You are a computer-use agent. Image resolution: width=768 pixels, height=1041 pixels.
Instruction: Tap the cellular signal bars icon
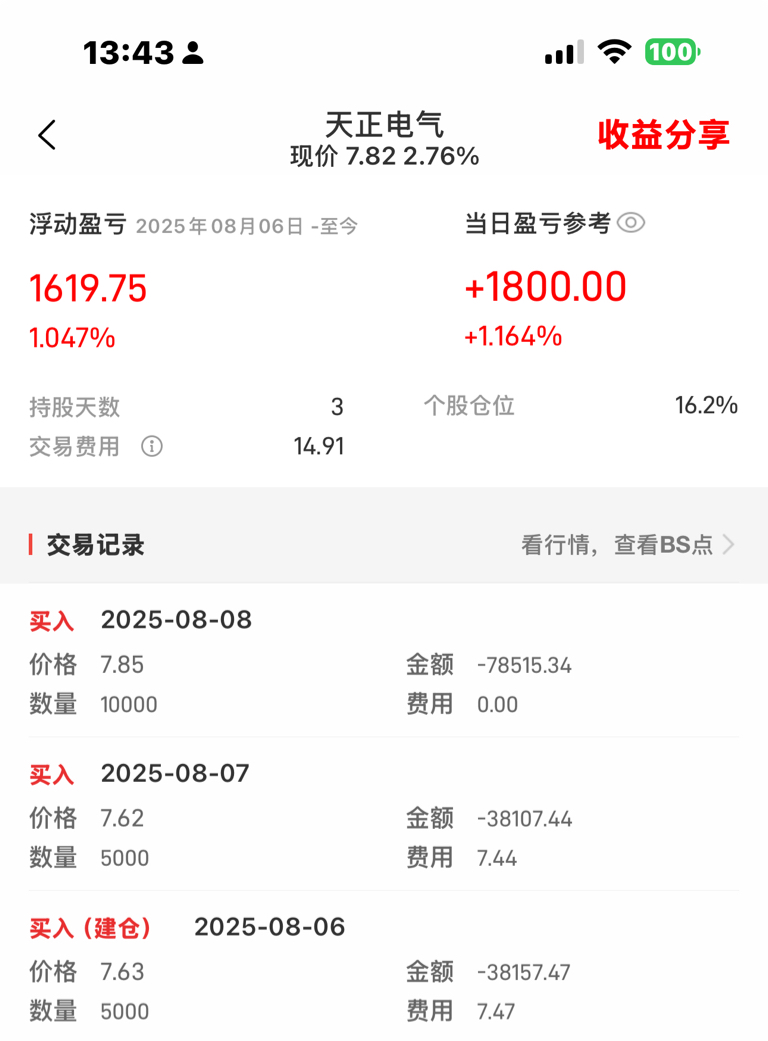tap(564, 52)
